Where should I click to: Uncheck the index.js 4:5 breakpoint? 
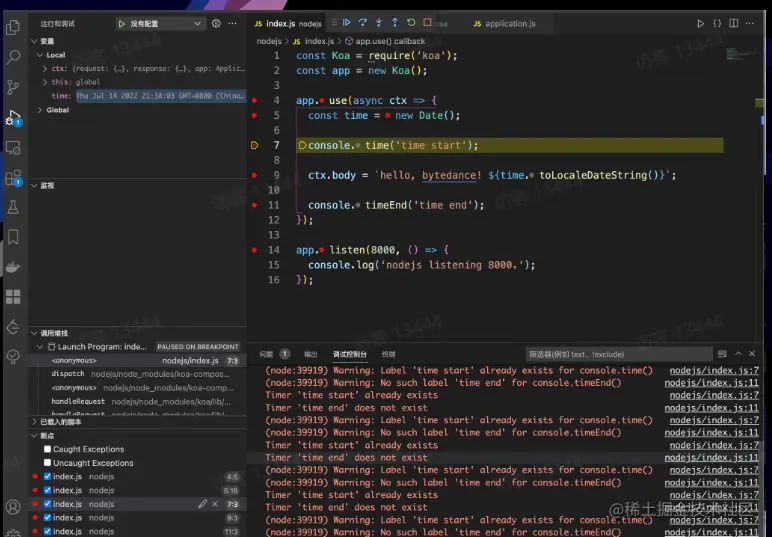click(x=47, y=477)
